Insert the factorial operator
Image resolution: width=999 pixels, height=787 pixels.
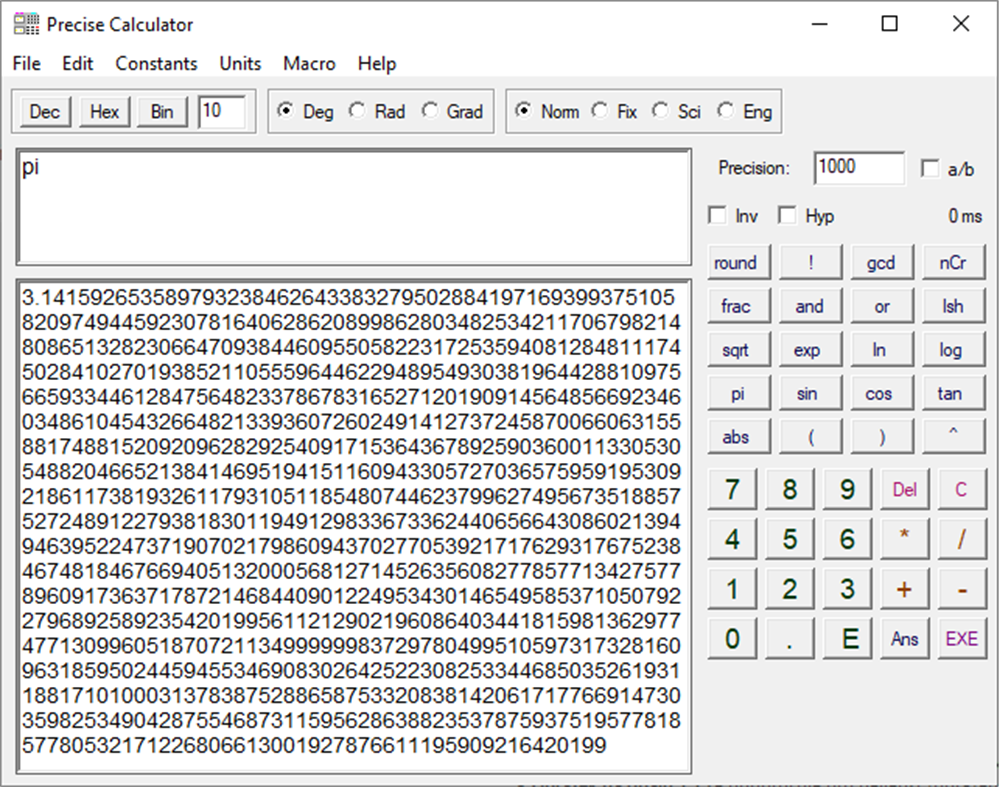click(810, 261)
